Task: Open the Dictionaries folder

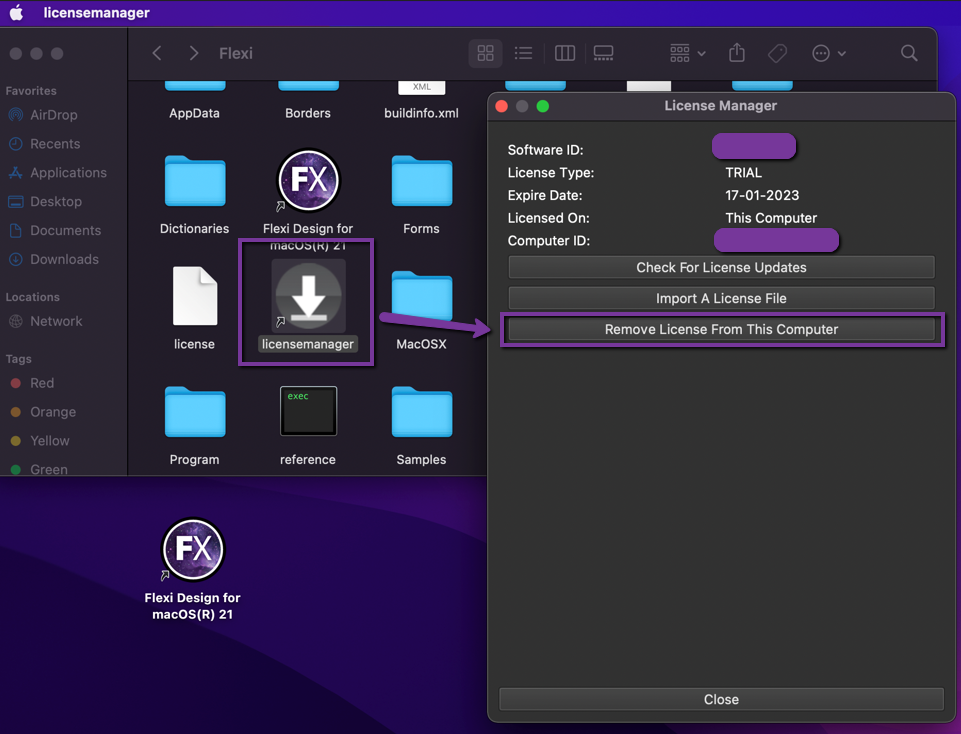Action: pos(195,182)
